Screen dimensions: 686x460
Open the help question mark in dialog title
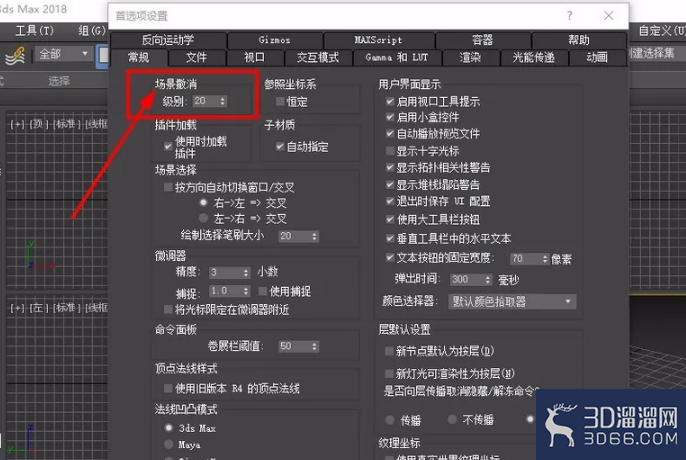[569, 16]
